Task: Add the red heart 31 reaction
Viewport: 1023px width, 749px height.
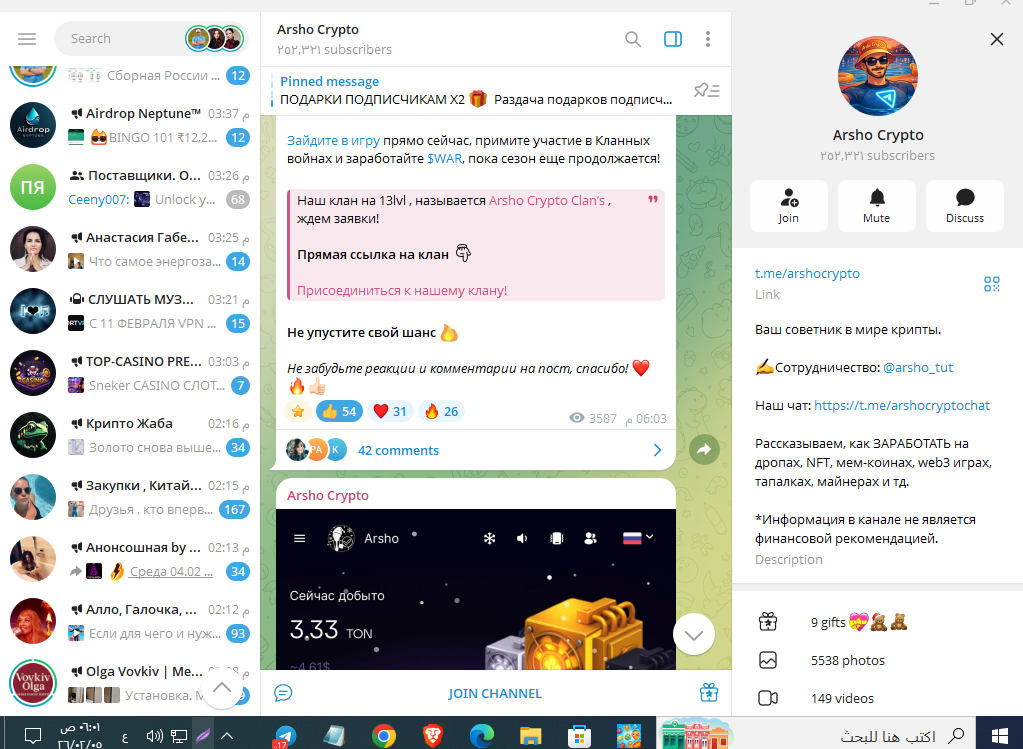Action: click(x=389, y=411)
